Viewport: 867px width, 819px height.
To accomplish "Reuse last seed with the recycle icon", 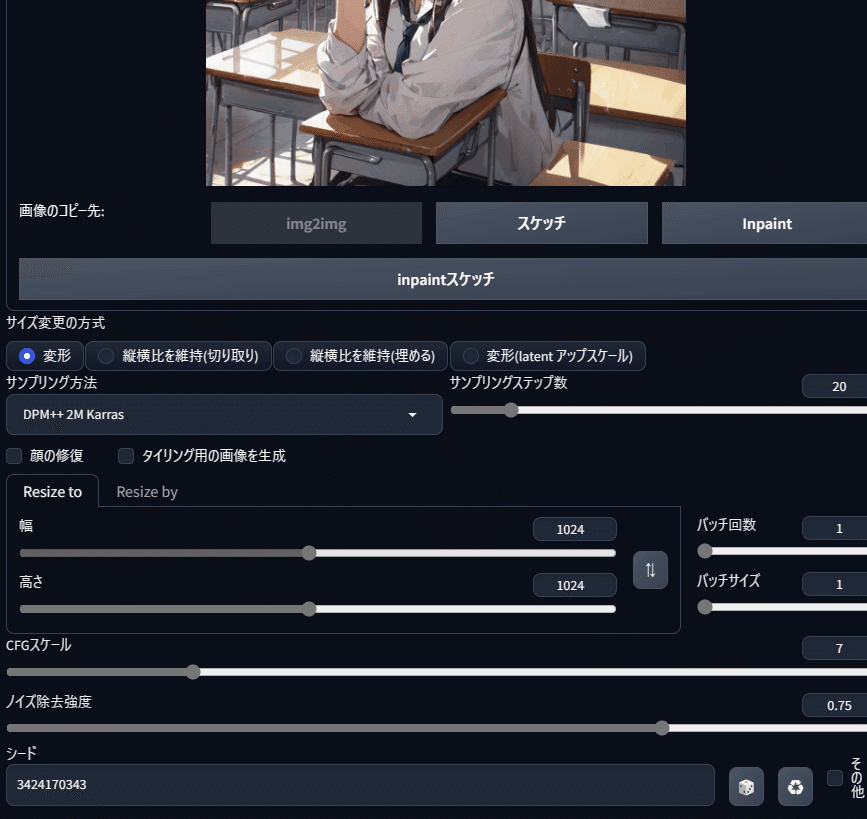I will (x=795, y=786).
